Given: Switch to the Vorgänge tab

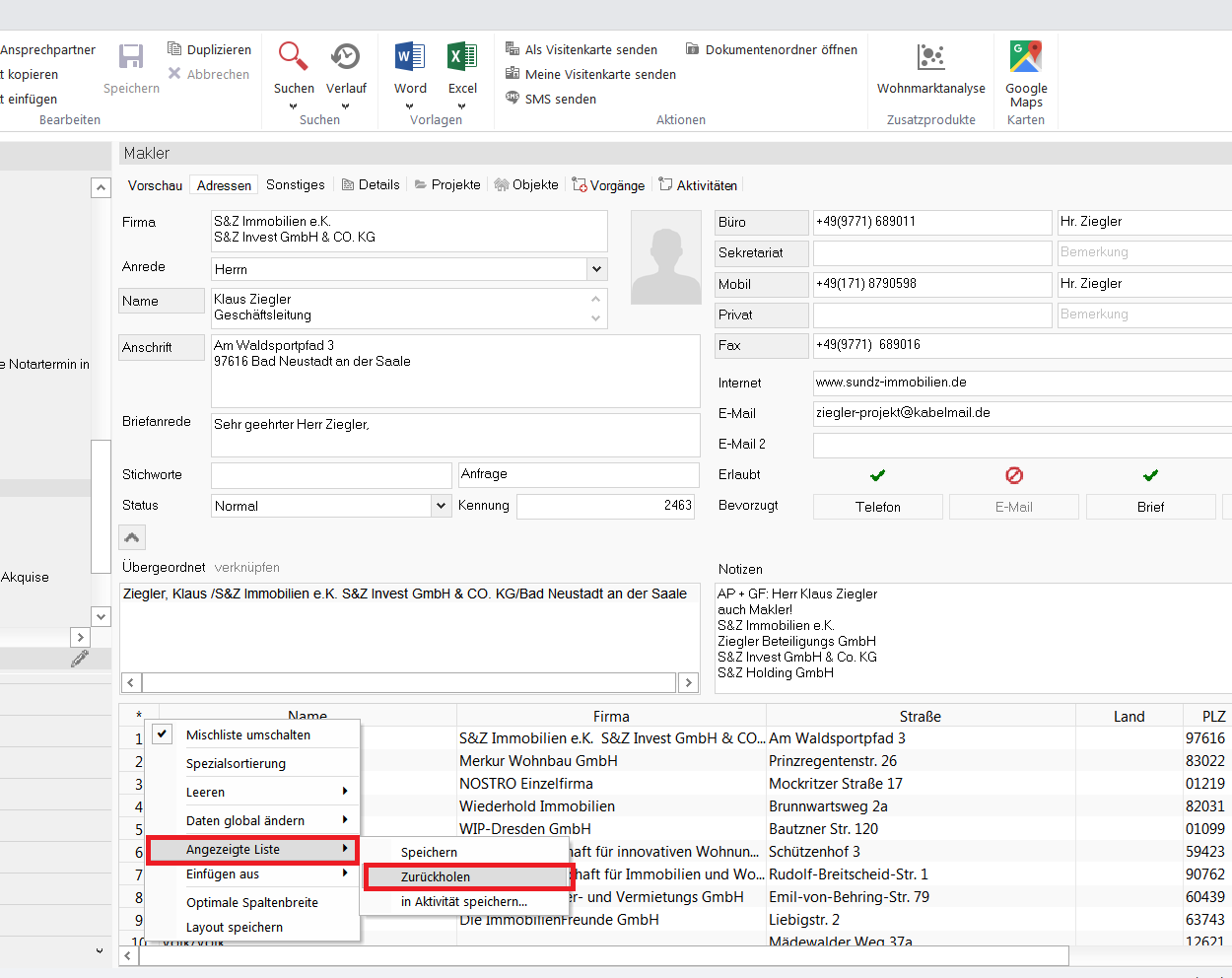Looking at the screenshot, I should pos(609,185).
